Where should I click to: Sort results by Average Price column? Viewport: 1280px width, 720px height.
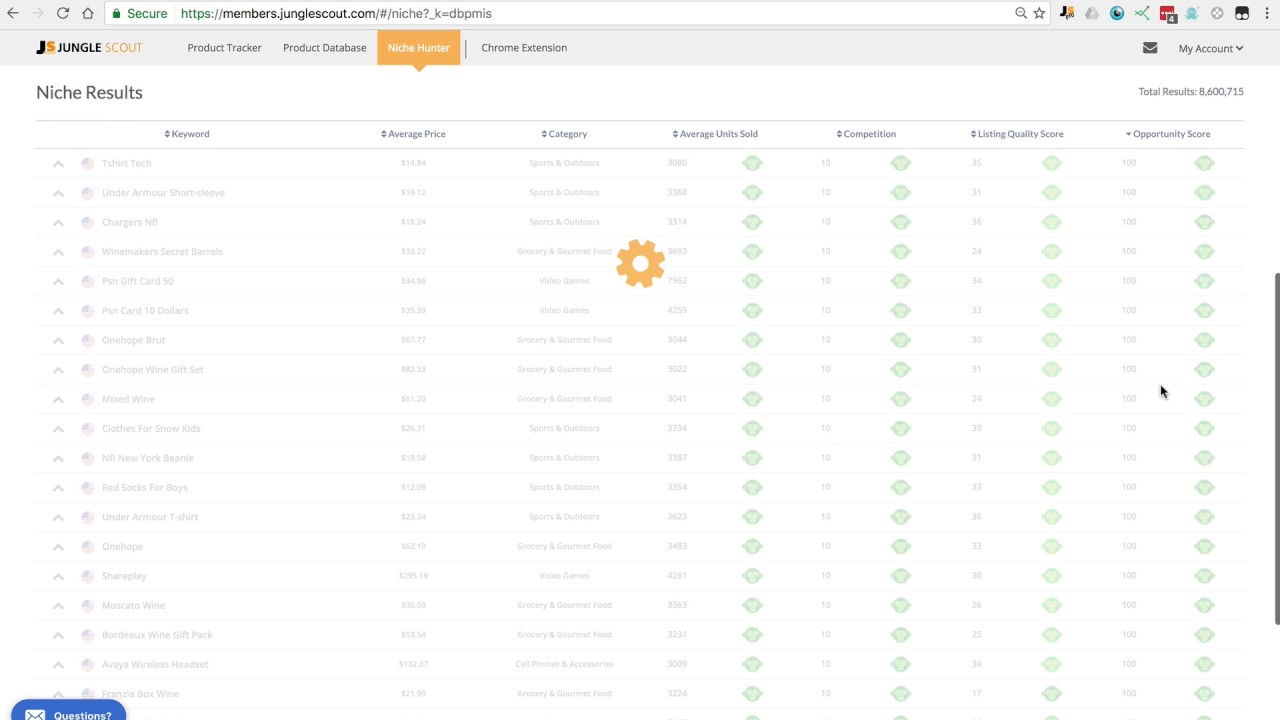(x=413, y=134)
